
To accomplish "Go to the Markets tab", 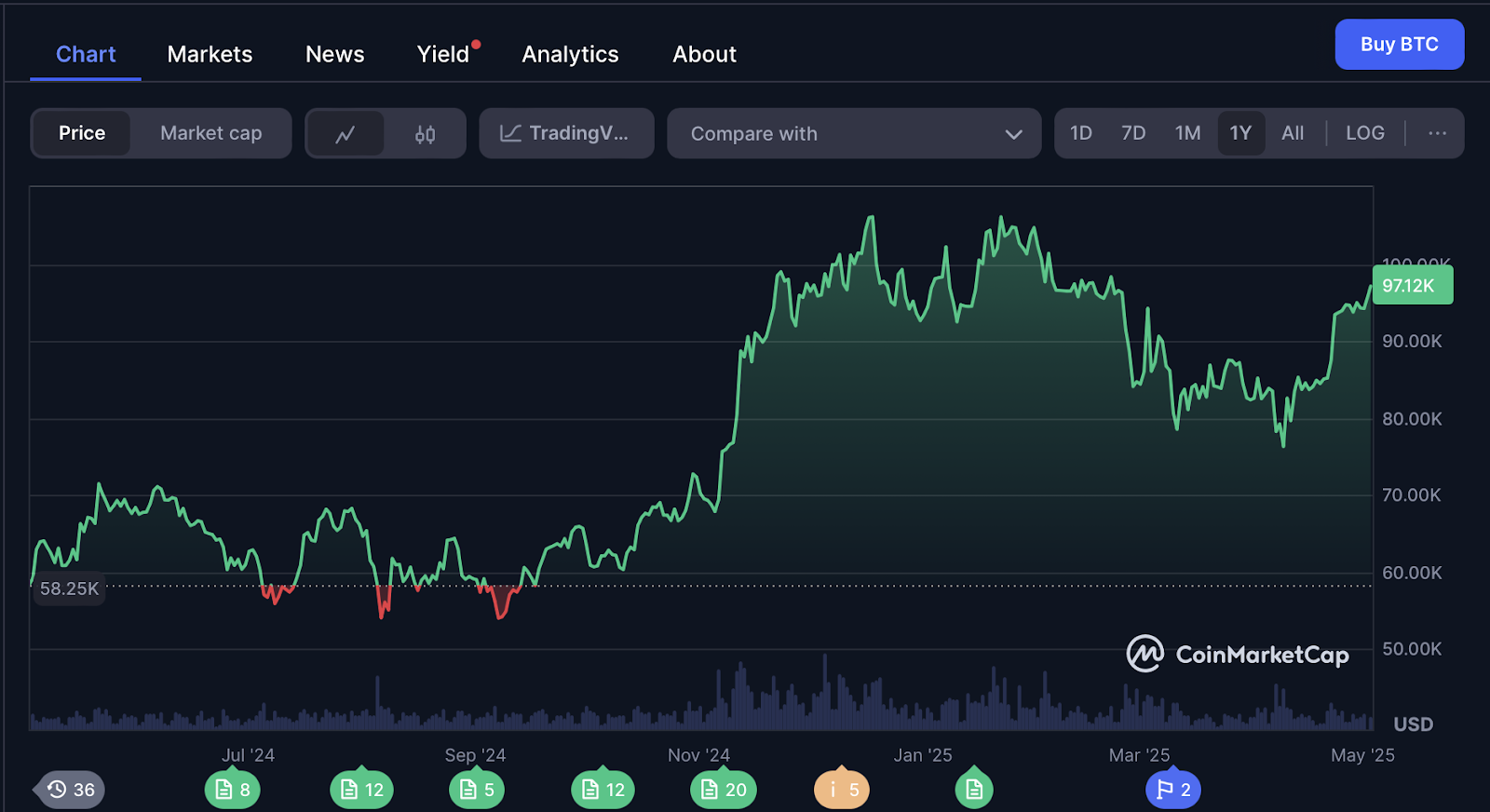I will pos(210,54).
